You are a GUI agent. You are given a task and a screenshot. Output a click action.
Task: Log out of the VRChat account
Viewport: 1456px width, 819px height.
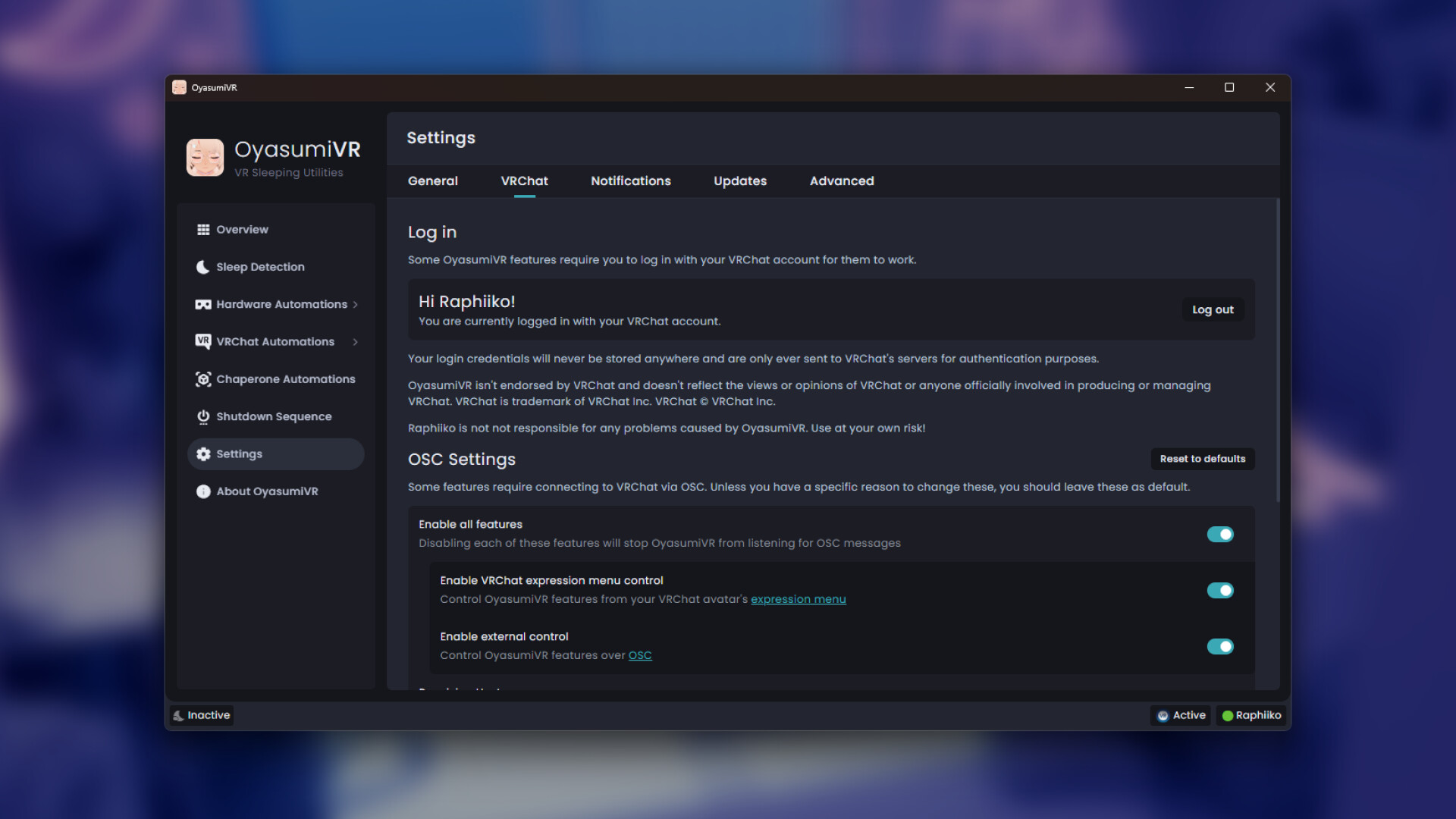(x=1213, y=309)
